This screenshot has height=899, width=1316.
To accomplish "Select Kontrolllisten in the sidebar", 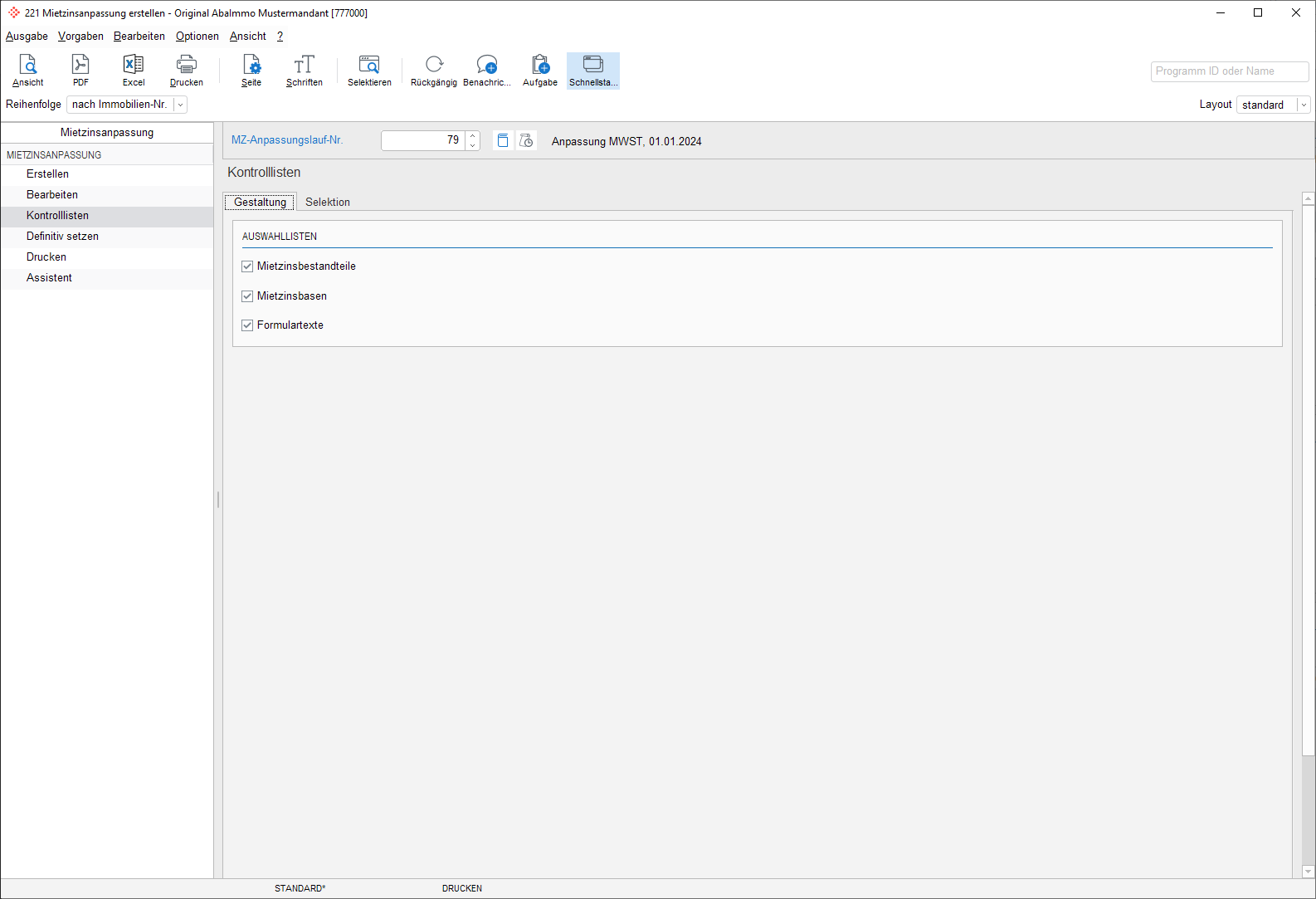I will pyautogui.click(x=107, y=216).
